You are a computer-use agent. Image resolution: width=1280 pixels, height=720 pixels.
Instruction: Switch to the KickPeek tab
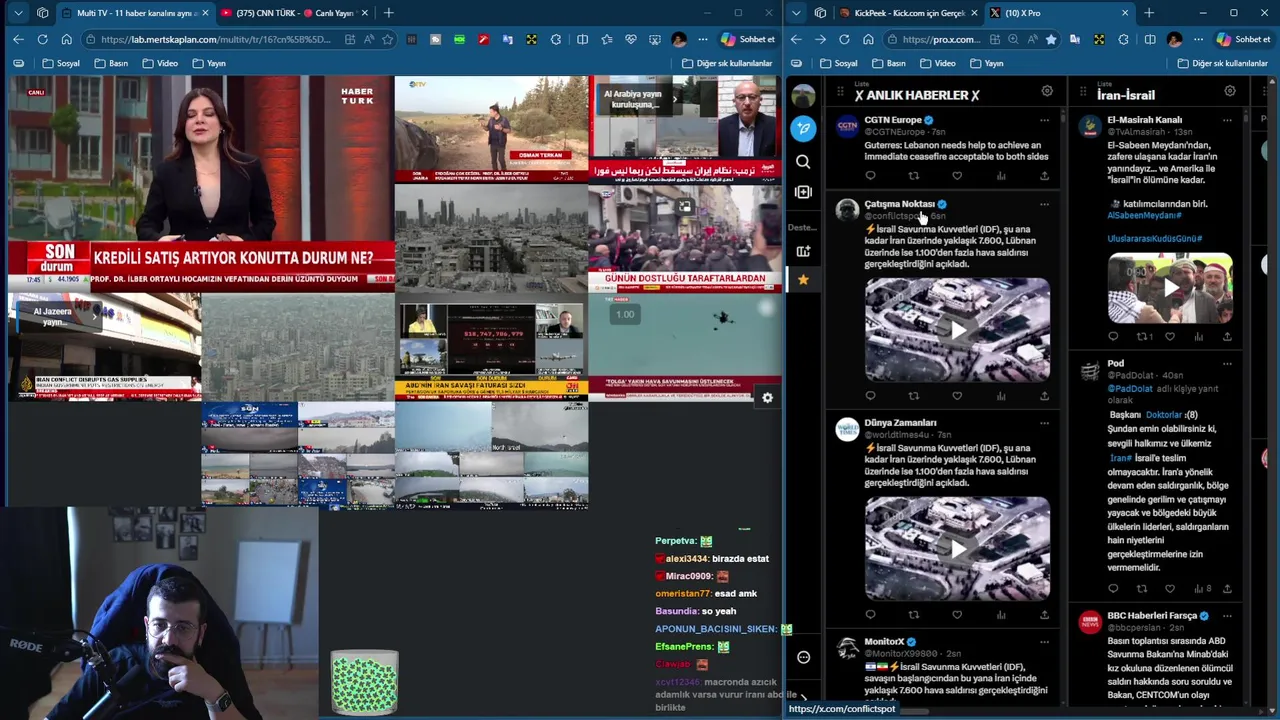(x=909, y=13)
